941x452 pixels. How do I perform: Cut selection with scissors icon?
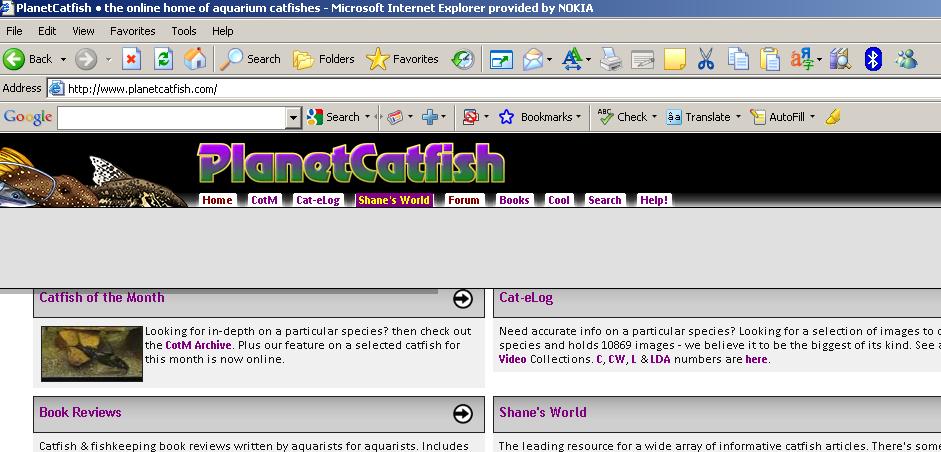(706, 59)
